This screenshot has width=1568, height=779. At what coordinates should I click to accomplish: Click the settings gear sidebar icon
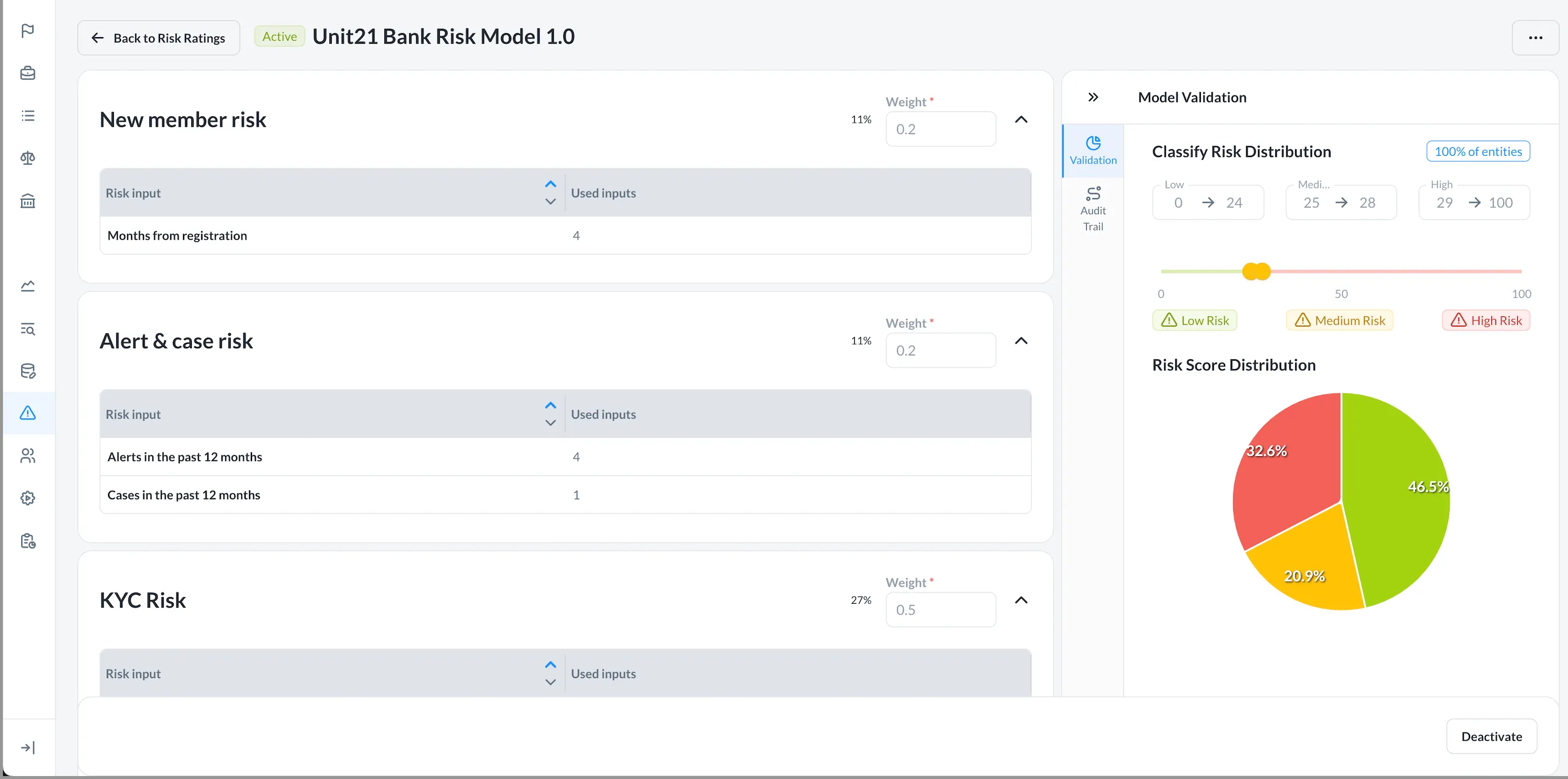[27, 498]
